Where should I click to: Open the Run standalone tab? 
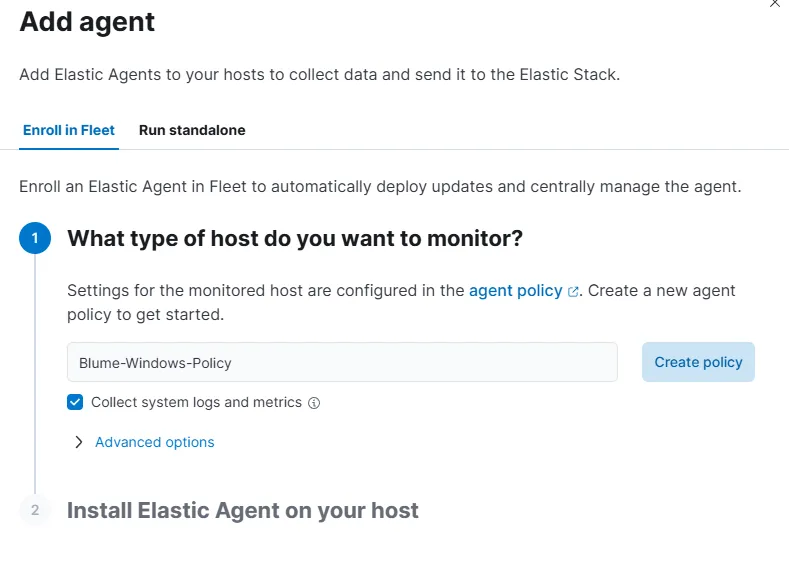pyautogui.click(x=192, y=130)
